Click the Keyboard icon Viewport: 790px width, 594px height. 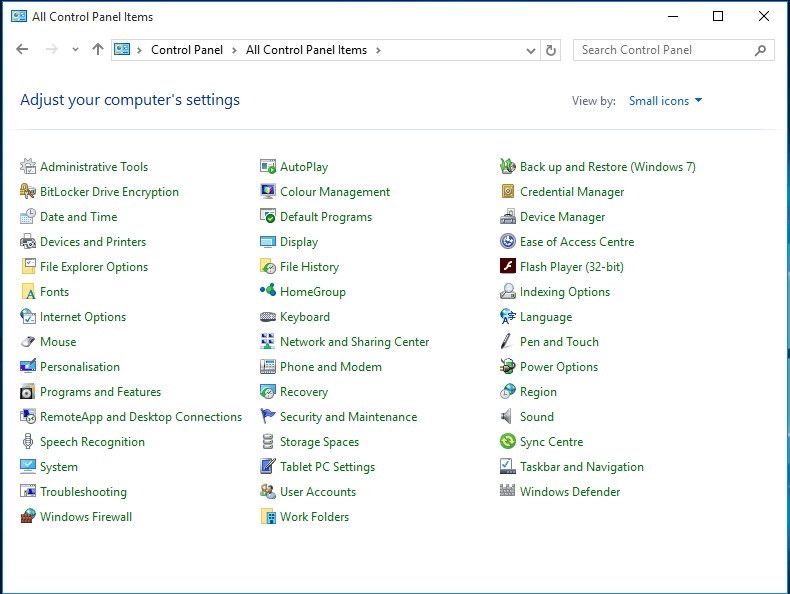point(268,316)
